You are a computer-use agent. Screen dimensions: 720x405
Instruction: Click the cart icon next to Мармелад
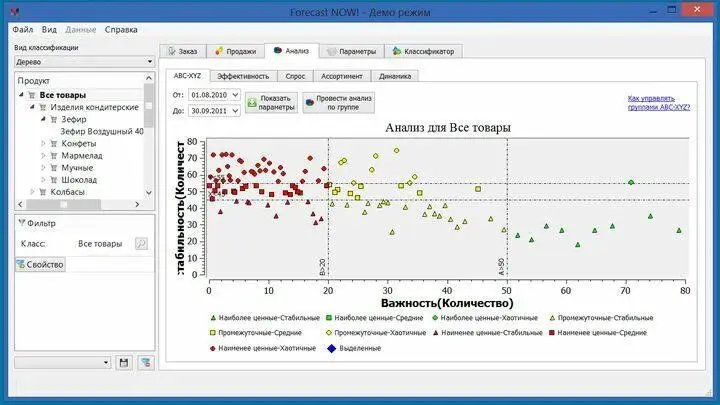(x=54, y=156)
